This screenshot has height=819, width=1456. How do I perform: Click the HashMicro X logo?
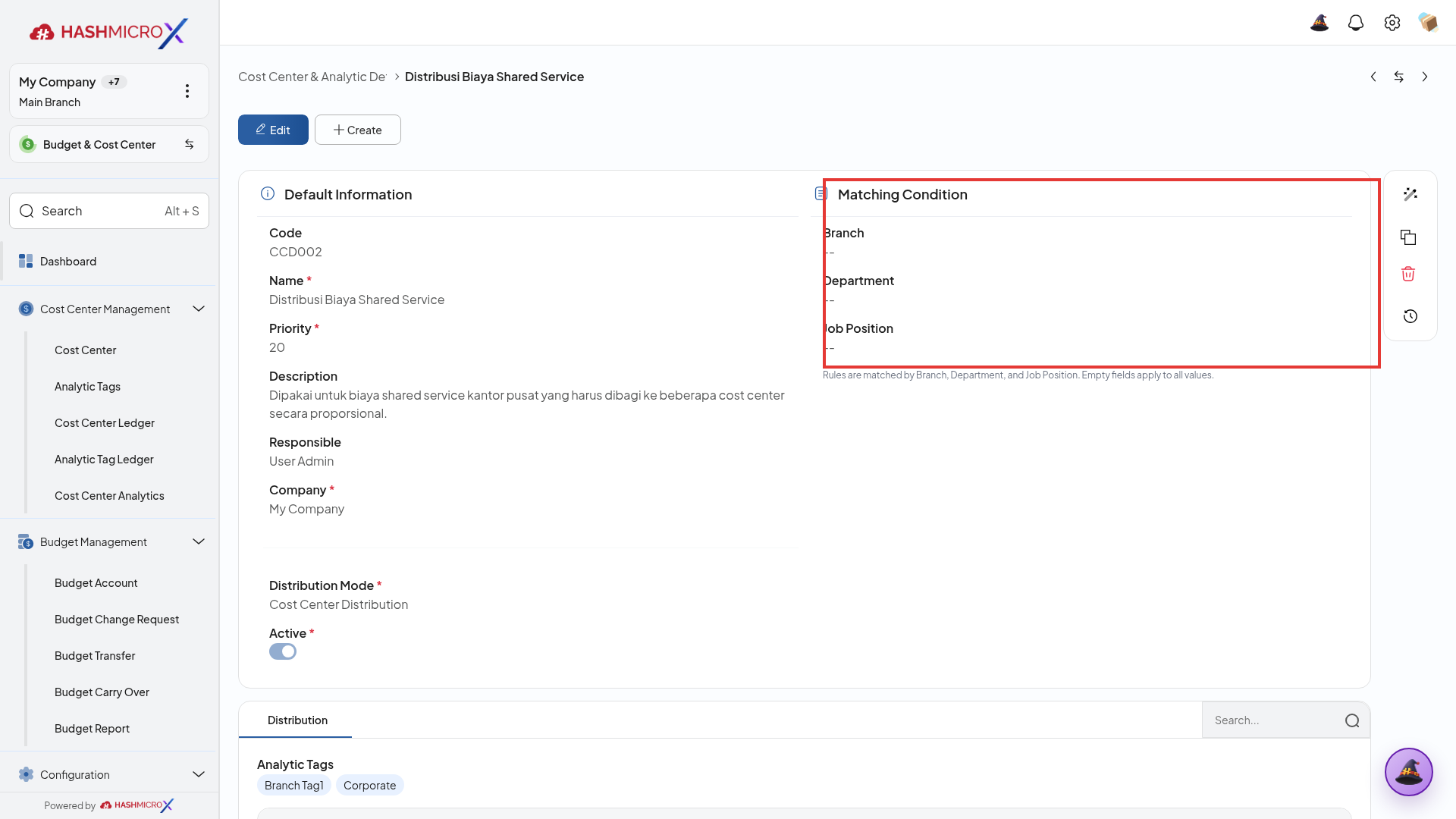[108, 33]
